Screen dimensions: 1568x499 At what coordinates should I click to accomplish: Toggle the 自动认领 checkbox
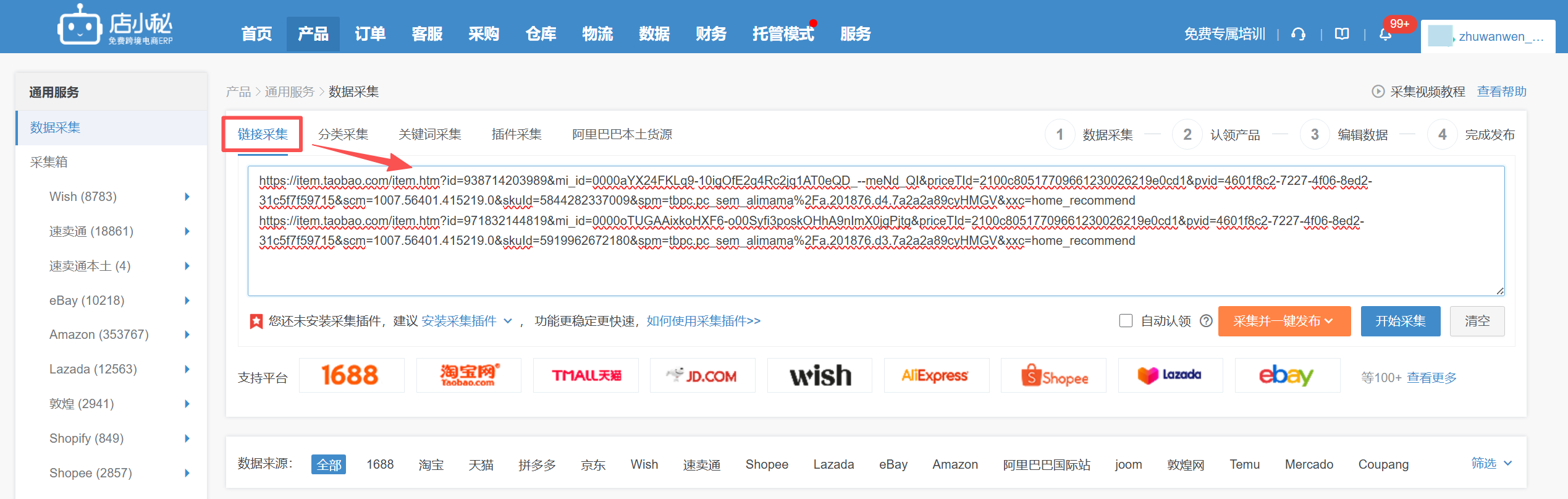(1126, 321)
